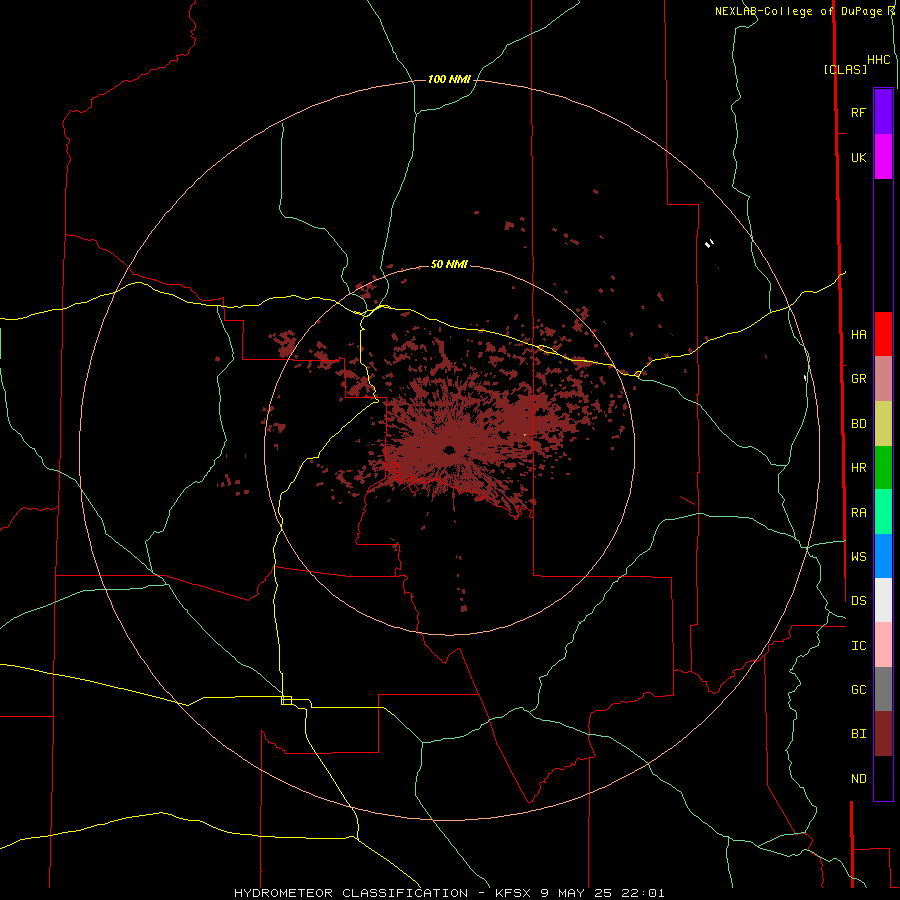Click the ND black legend swatch
The image size is (900, 900).
tap(883, 778)
